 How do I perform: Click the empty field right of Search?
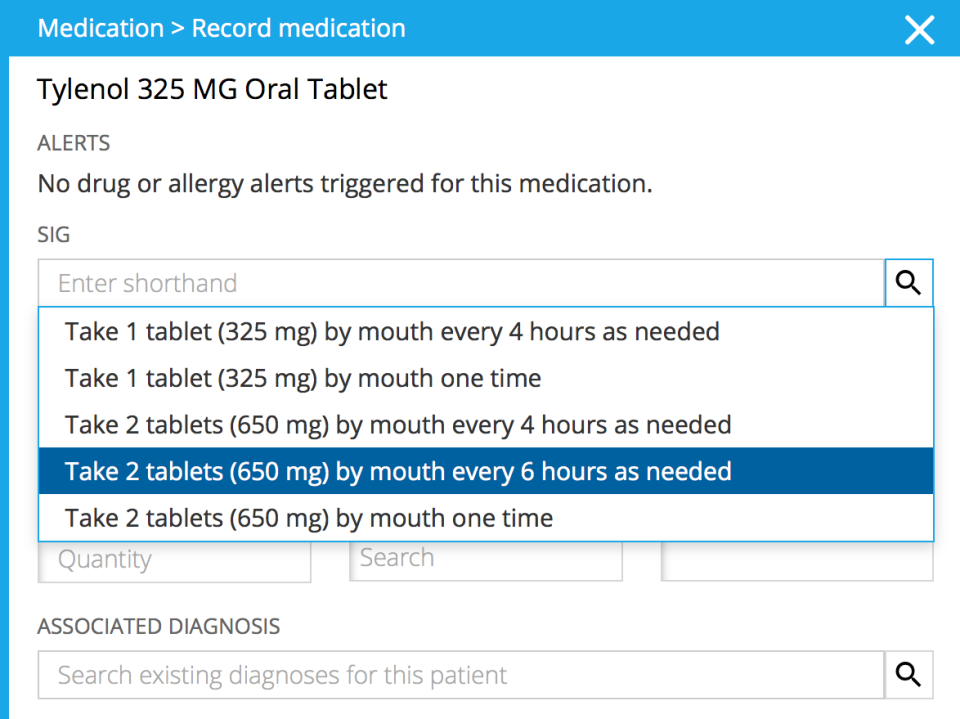(x=797, y=561)
